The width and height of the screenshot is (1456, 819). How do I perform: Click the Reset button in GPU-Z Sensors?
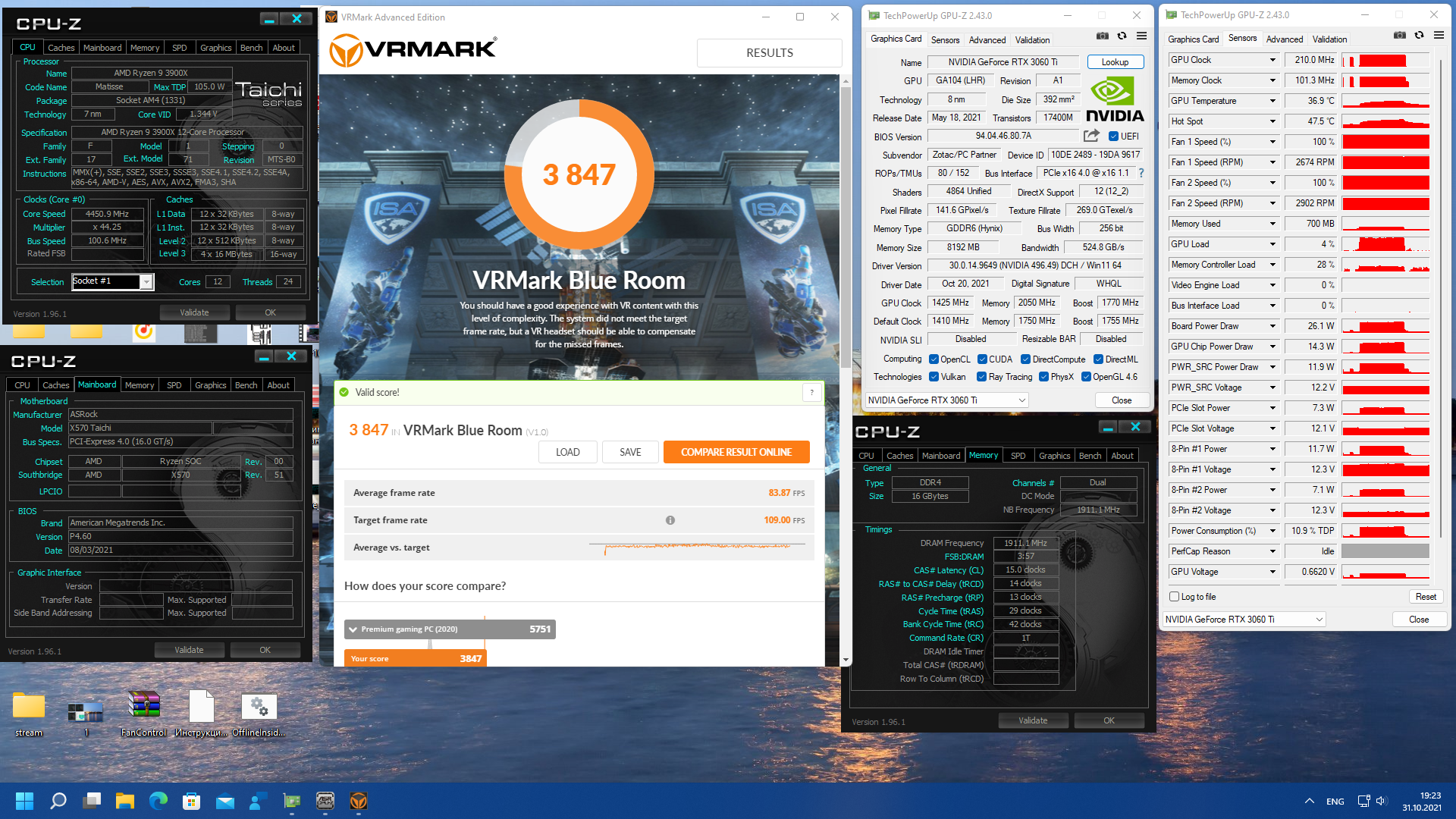click(x=1426, y=597)
